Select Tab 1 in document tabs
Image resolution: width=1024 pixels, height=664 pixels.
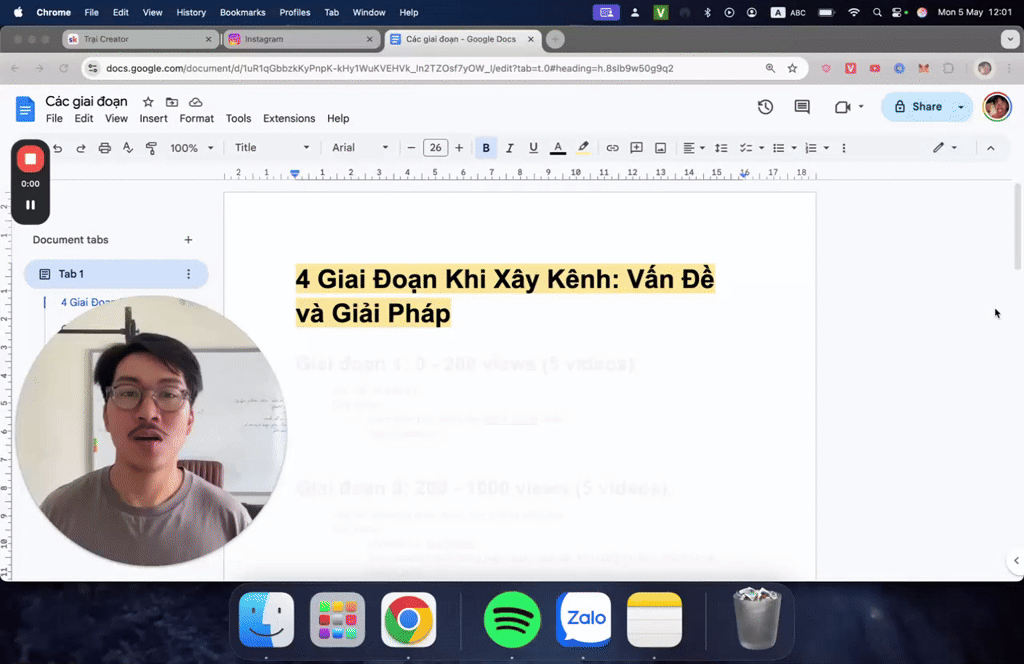point(116,274)
